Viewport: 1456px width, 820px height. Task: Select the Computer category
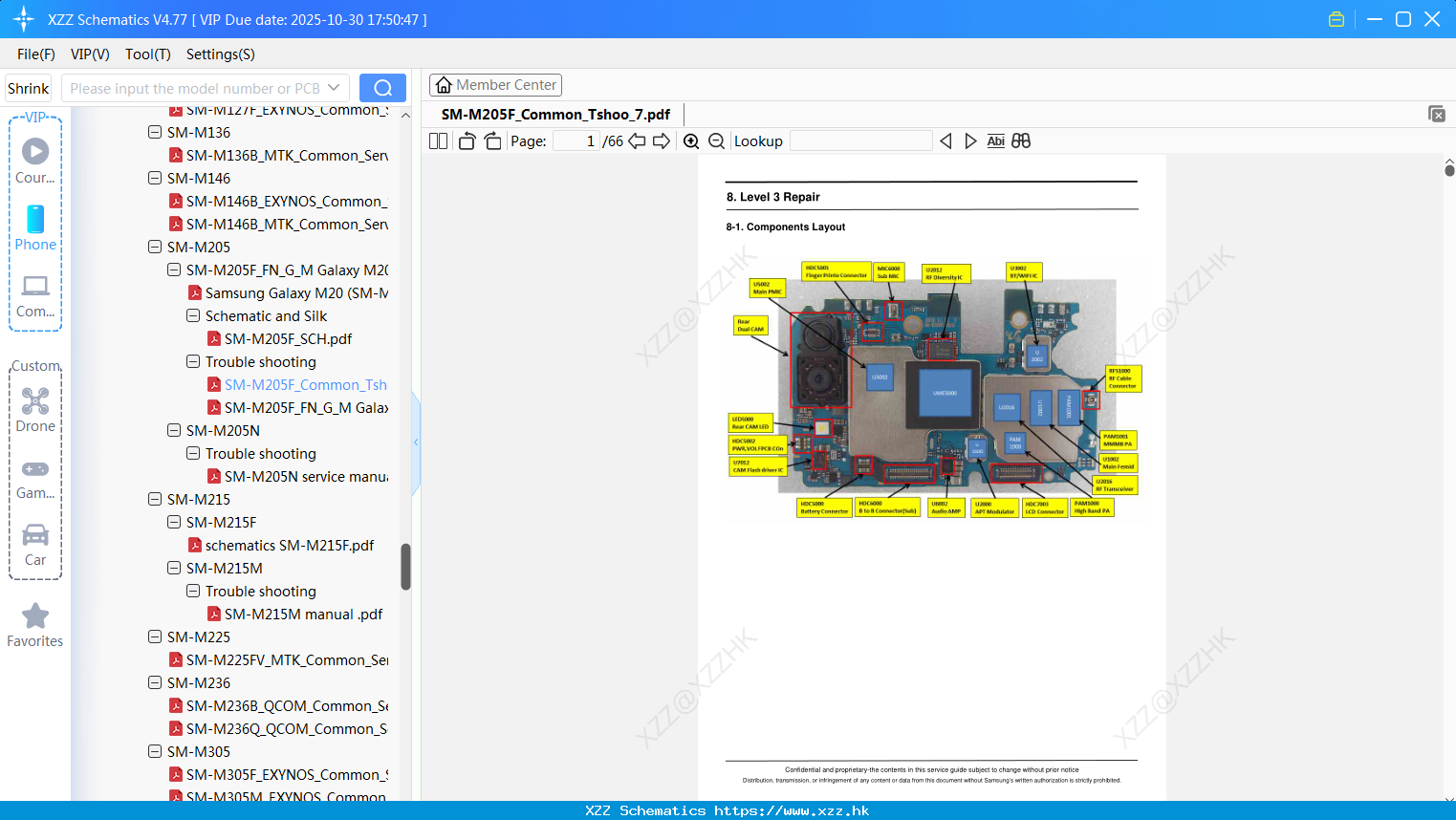click(35, 295)
